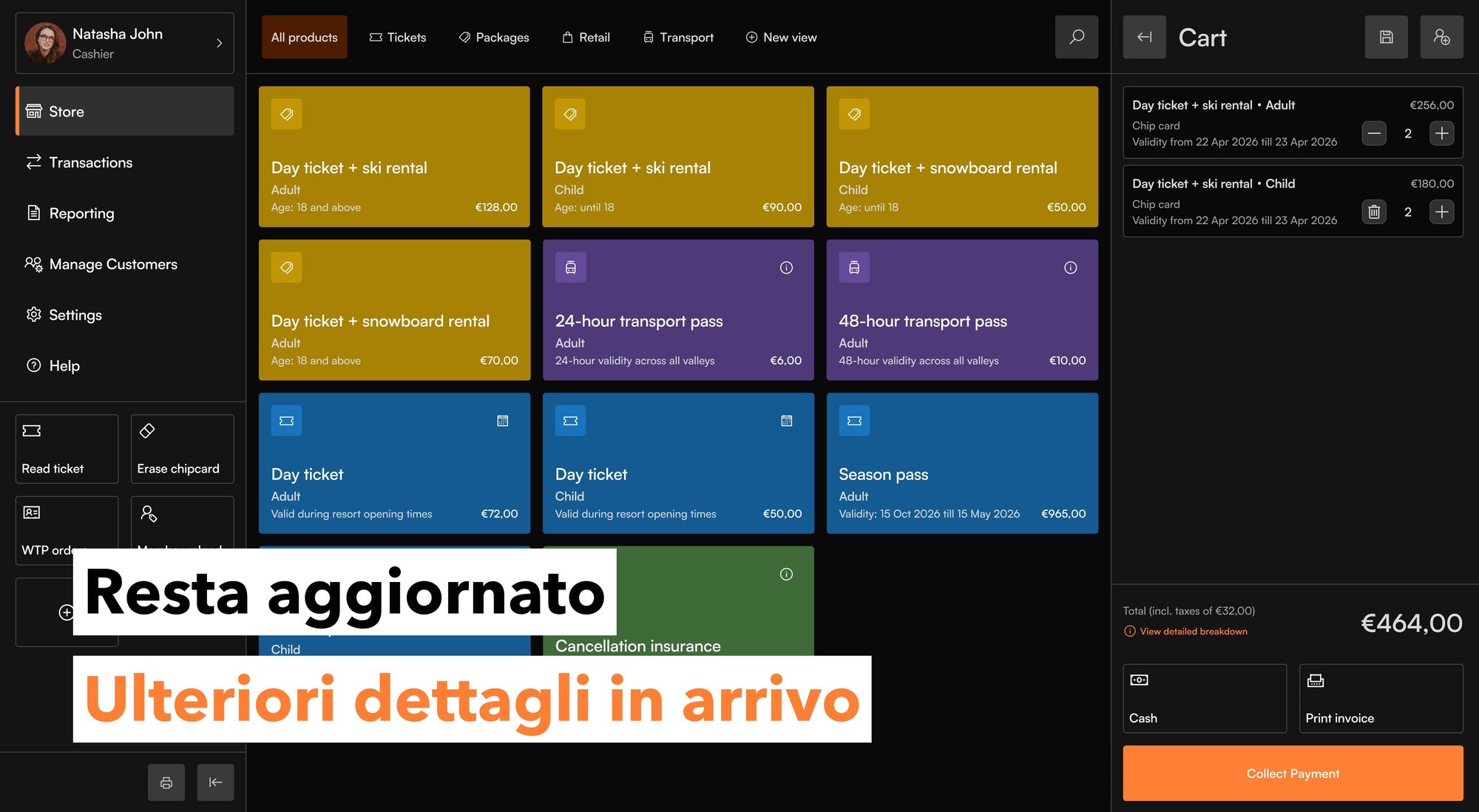Expand Natasha John profile chevron

click(219, 43)
